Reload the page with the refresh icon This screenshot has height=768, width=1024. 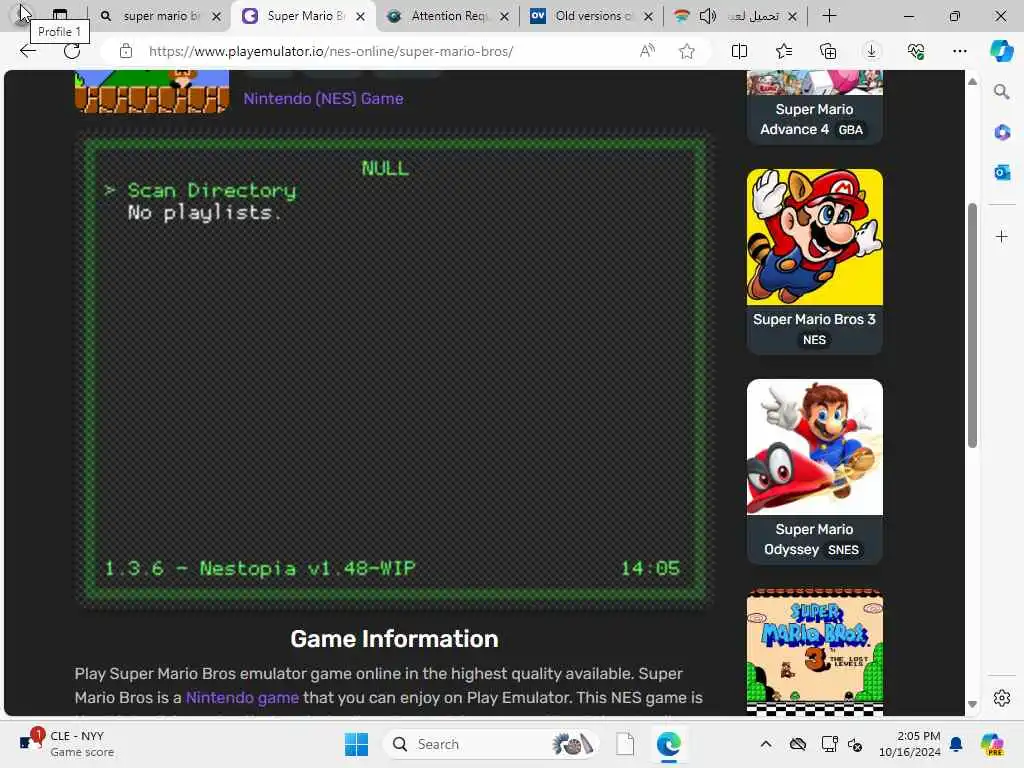(72, 51)
